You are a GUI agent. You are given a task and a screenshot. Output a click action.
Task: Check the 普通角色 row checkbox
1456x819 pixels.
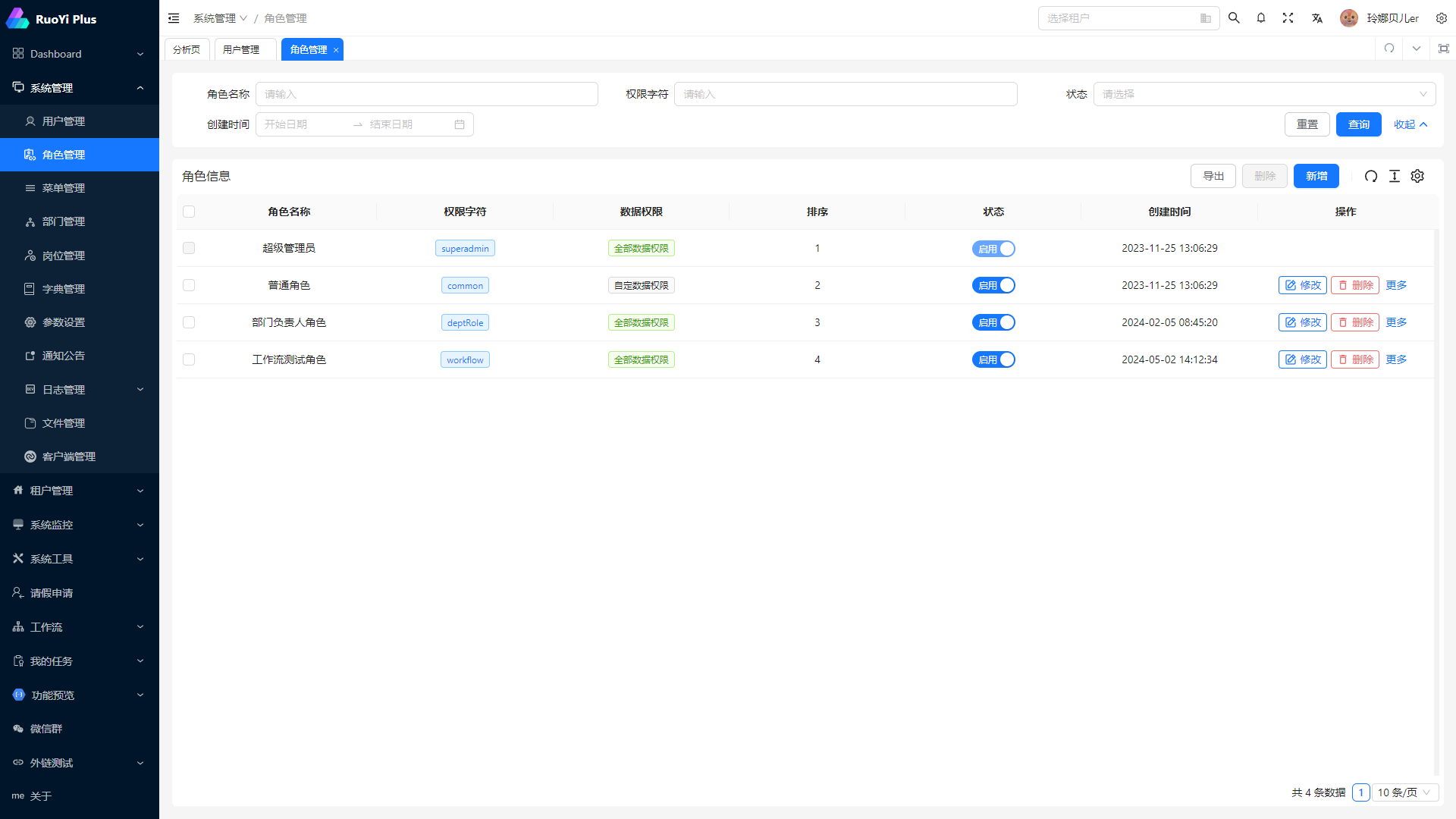click(189, 285)
